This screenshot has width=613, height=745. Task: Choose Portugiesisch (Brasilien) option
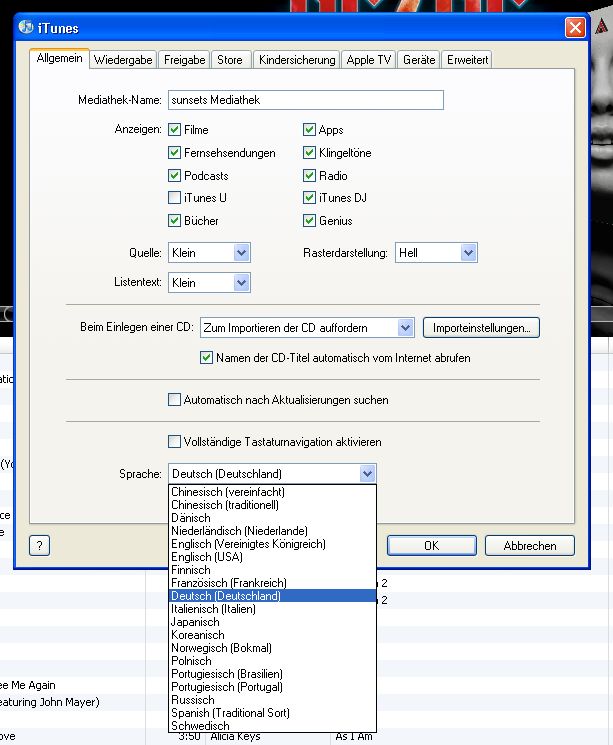273,674
